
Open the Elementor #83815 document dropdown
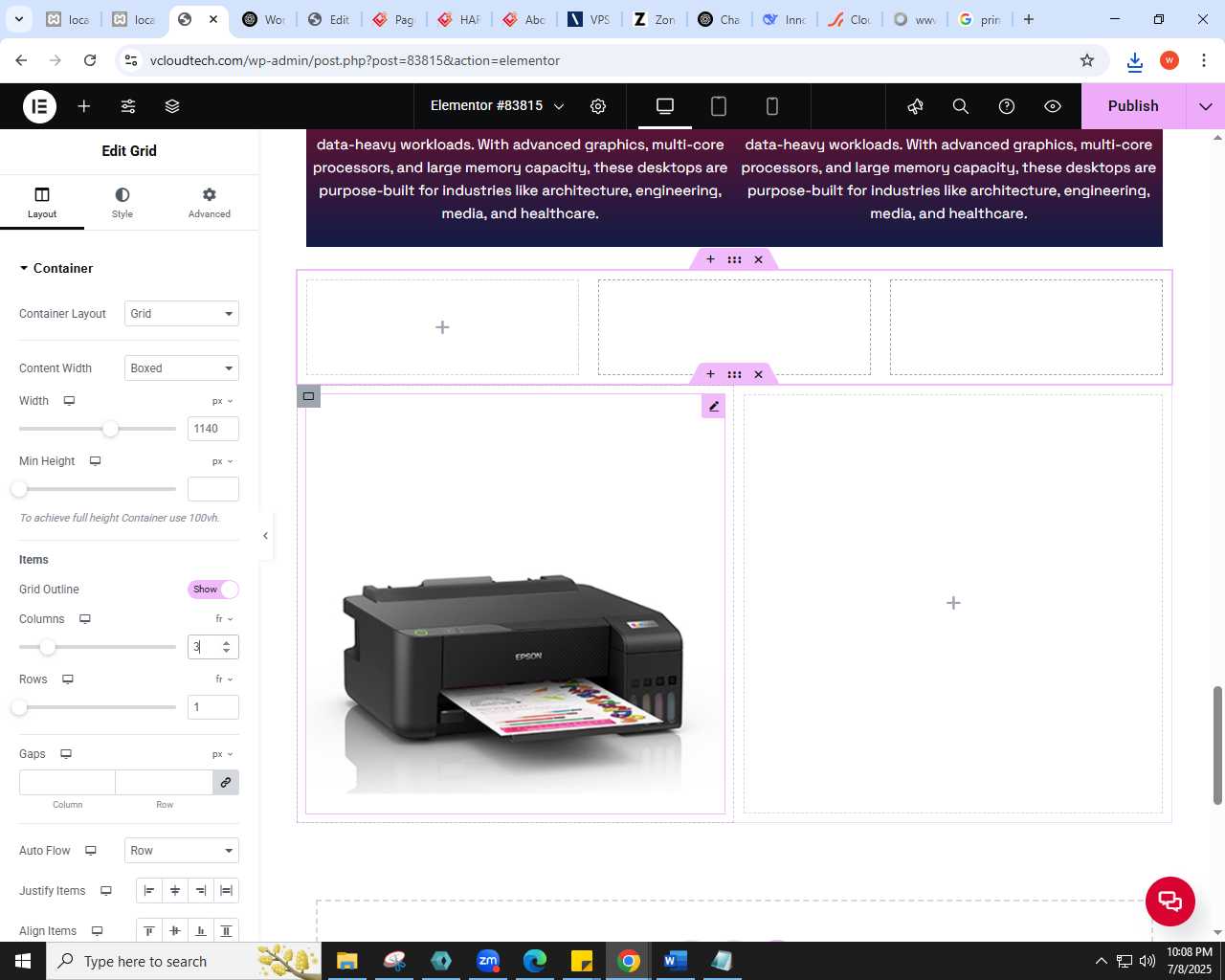coord(497,106)
